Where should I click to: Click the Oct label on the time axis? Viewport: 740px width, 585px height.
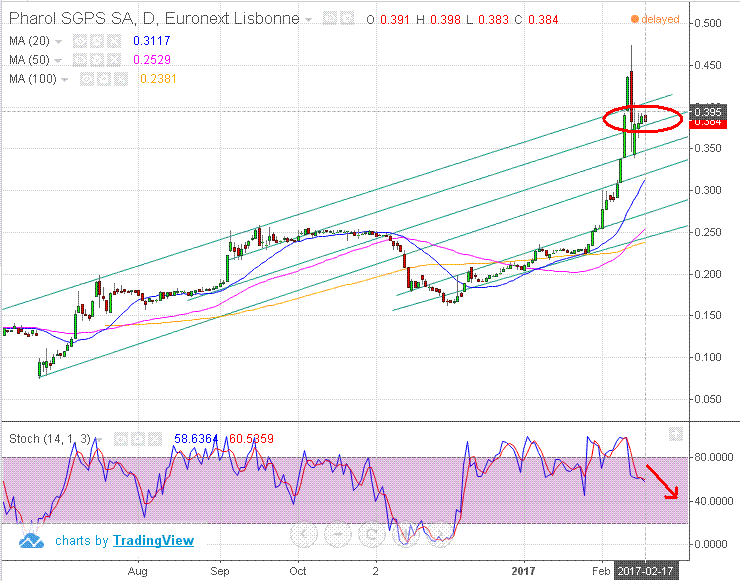pyautogui.click(x=298, y=571)
